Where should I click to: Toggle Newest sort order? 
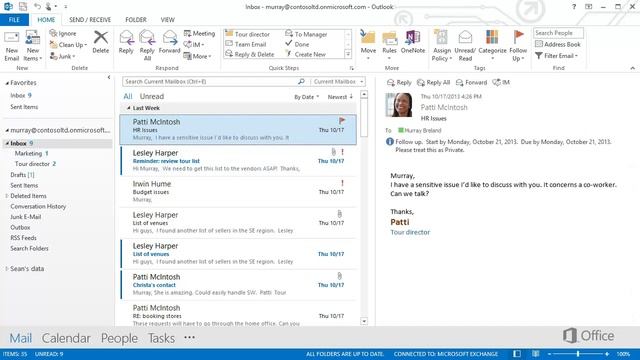click(x=340, y=97)
